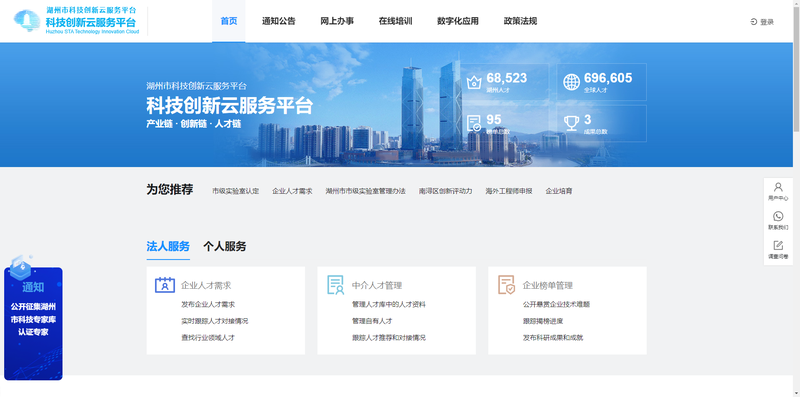Viewport: 800px width, 397px height.
Task: Click the shield-document icon of 企业榜单管理
Action: pos(506,285)
